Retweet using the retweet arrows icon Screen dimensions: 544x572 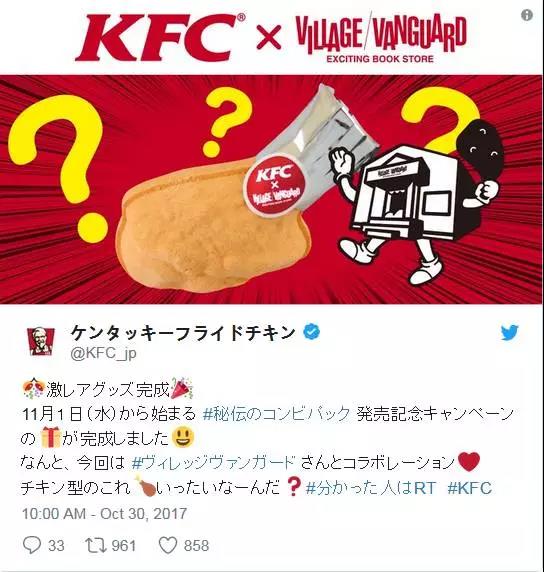(x=96, y=545)
